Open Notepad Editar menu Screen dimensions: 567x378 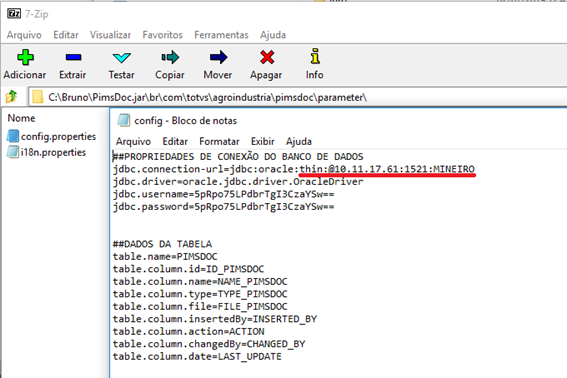(x=175, y=141)
